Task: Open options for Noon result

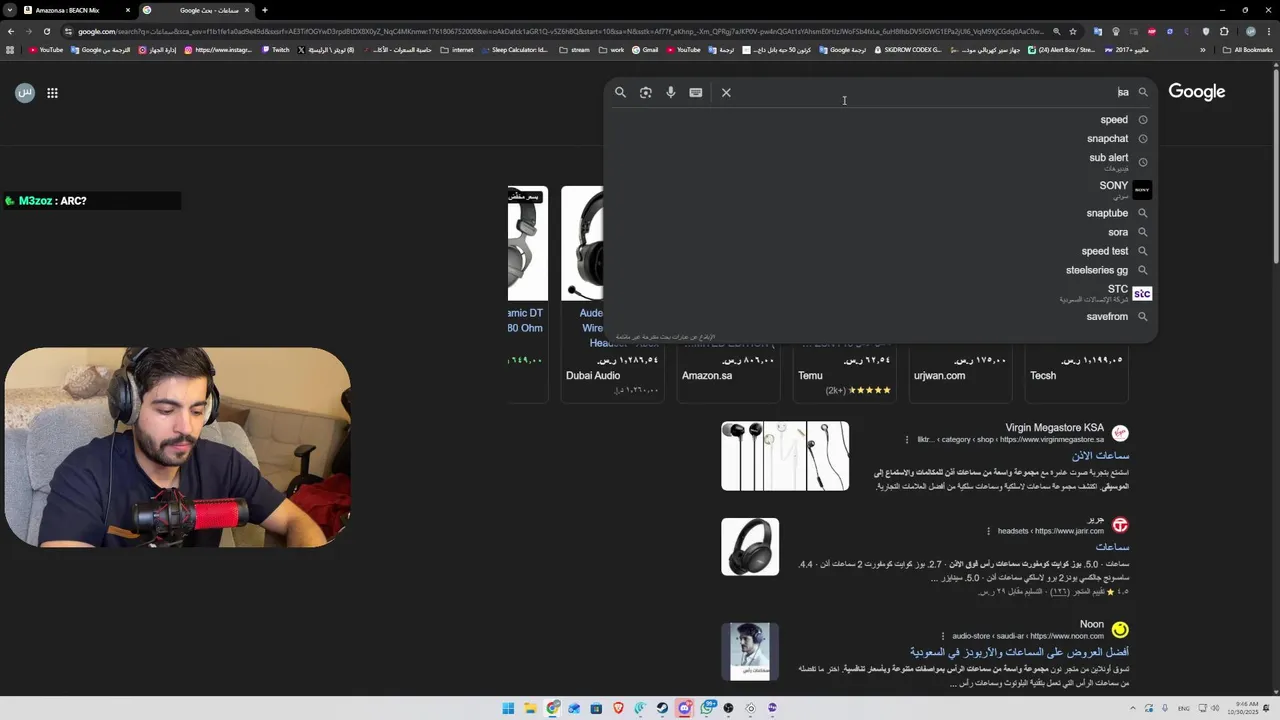Action: [x=942, y=636]
